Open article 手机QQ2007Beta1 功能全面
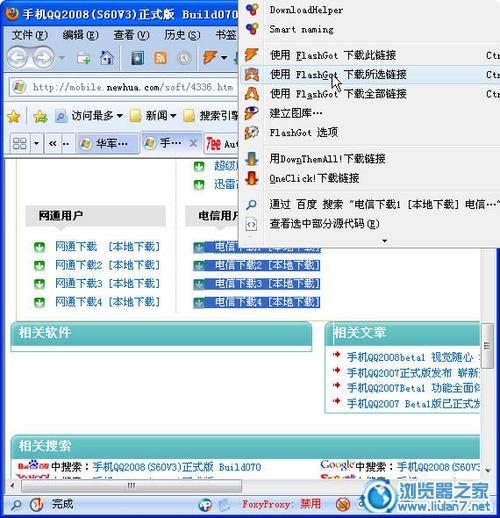 (413, 388)
